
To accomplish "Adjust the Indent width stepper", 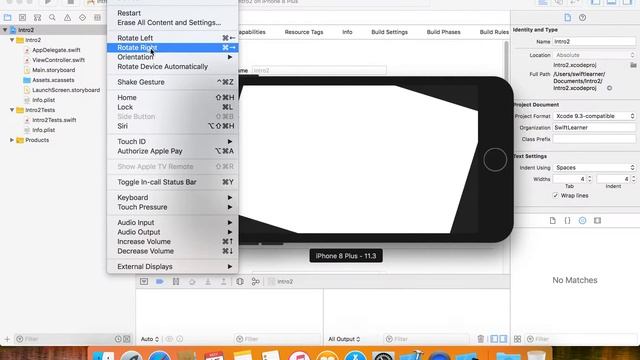I will 633,179.
